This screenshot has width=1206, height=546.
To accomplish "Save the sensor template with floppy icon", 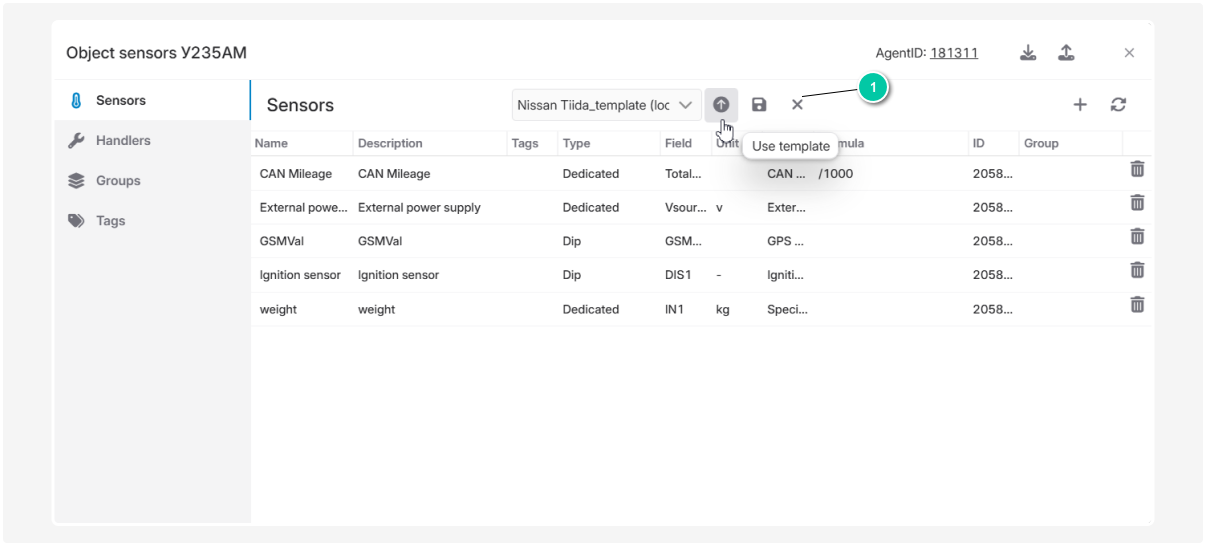I will (759, 105).
